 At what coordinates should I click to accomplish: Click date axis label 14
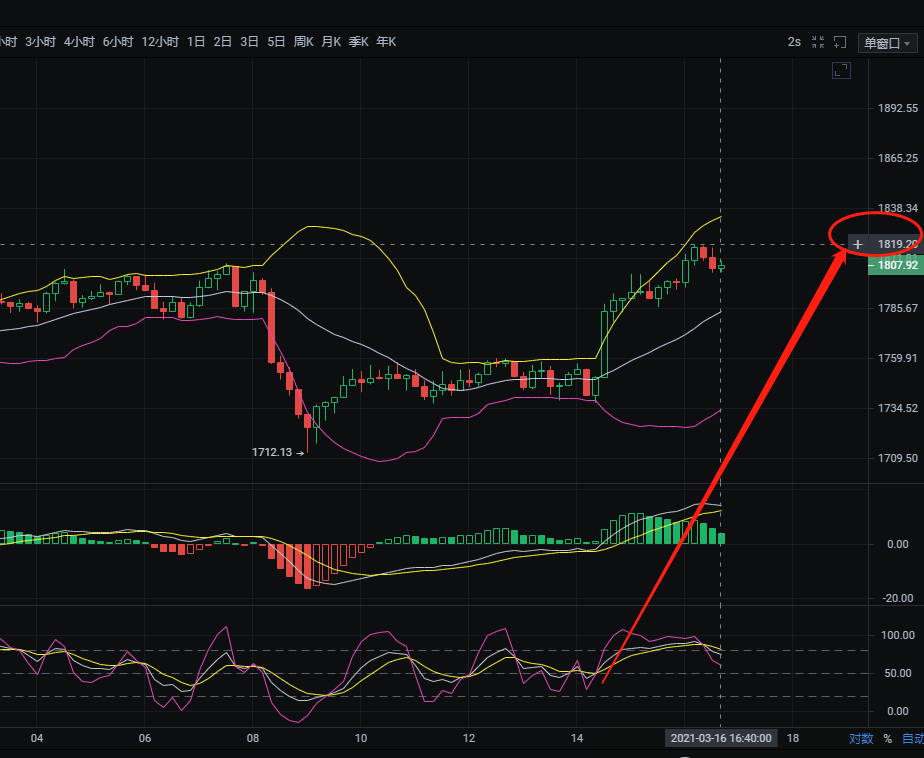[577, 738]
